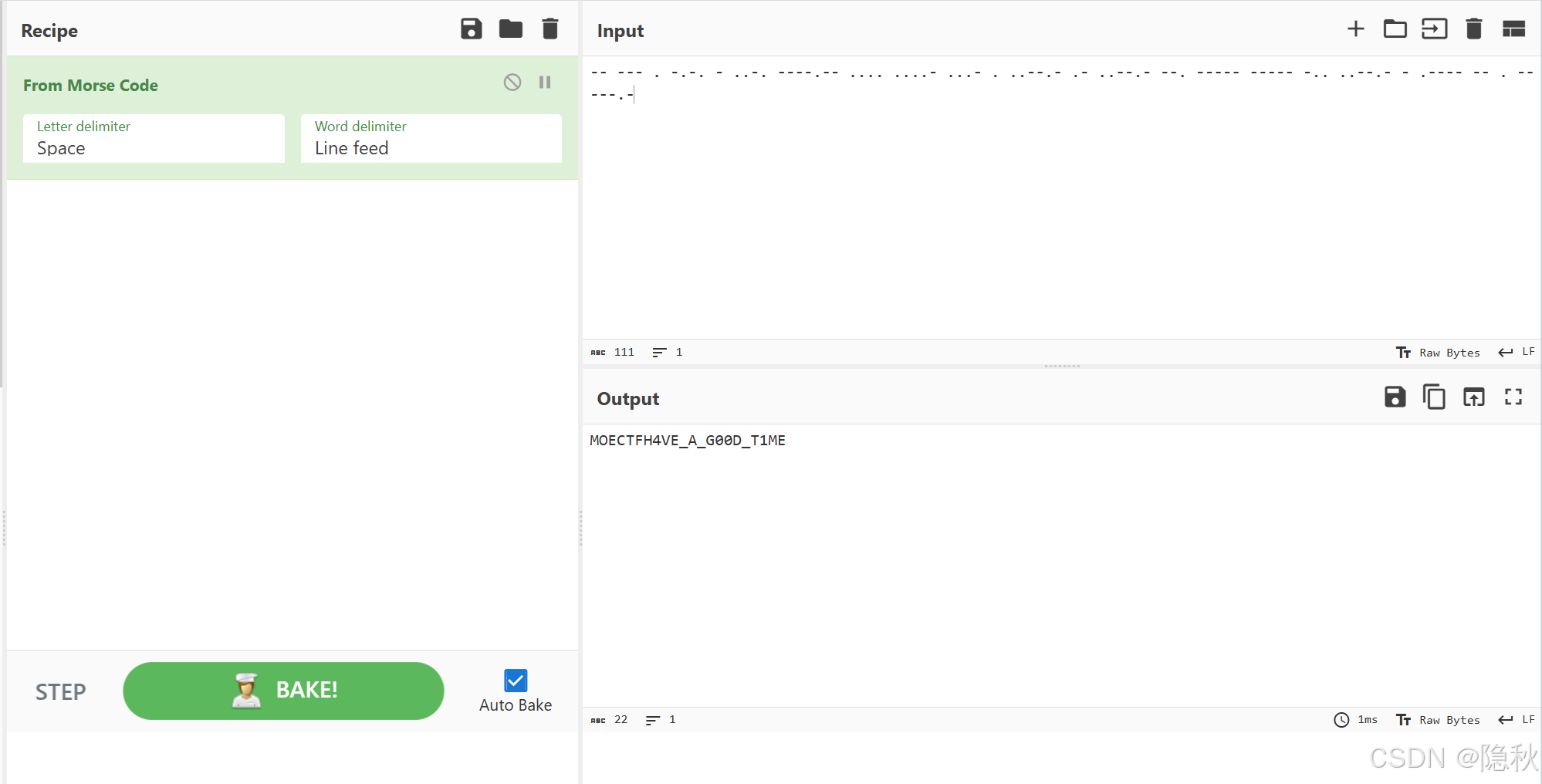
Task: Open a file as input
Action: [1395, 29]
